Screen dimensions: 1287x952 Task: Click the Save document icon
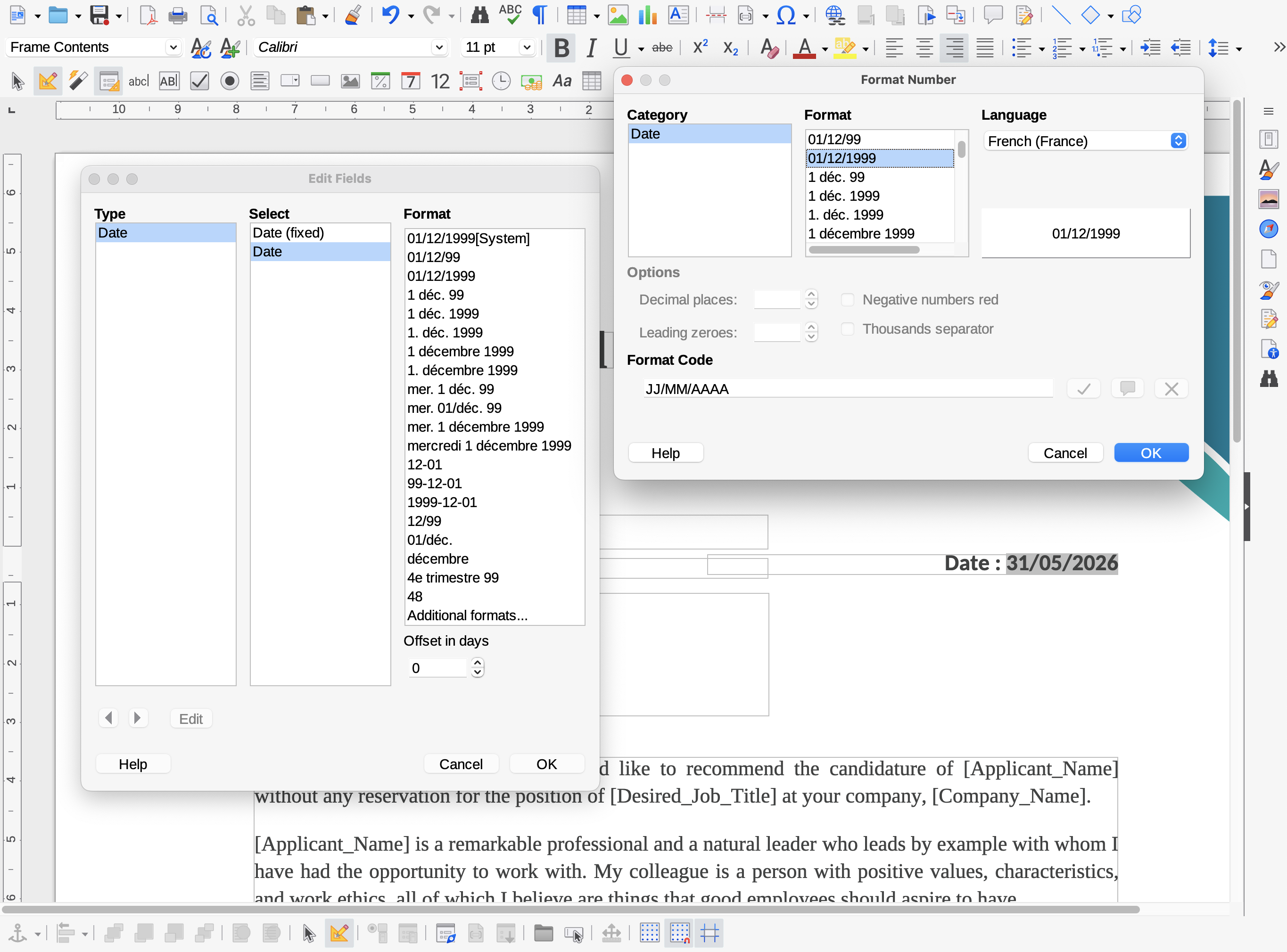(x=100, y=15)
